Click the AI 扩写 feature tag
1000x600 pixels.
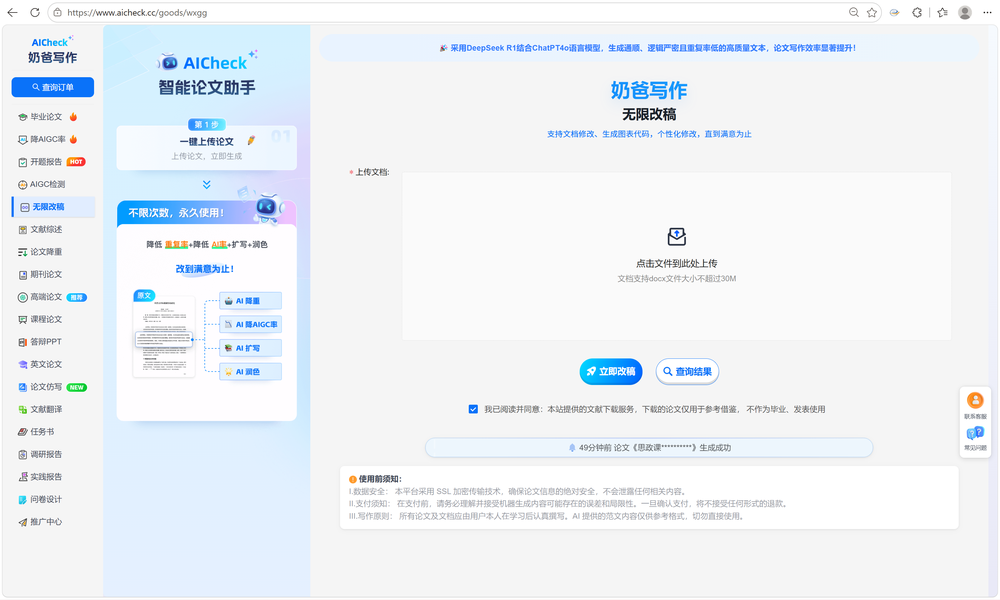coord(251,348)
